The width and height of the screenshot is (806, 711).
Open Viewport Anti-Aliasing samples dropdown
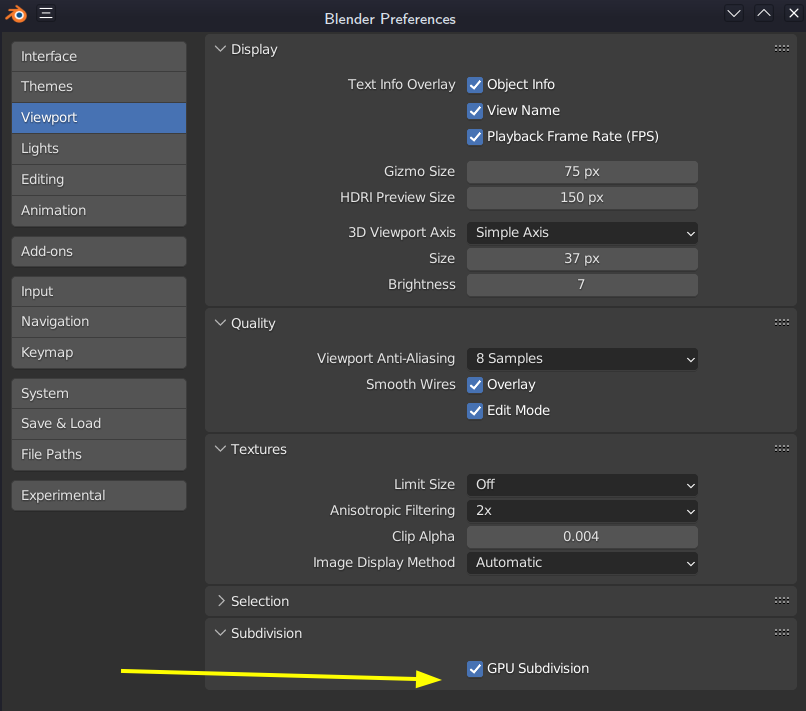pos(582,359)
